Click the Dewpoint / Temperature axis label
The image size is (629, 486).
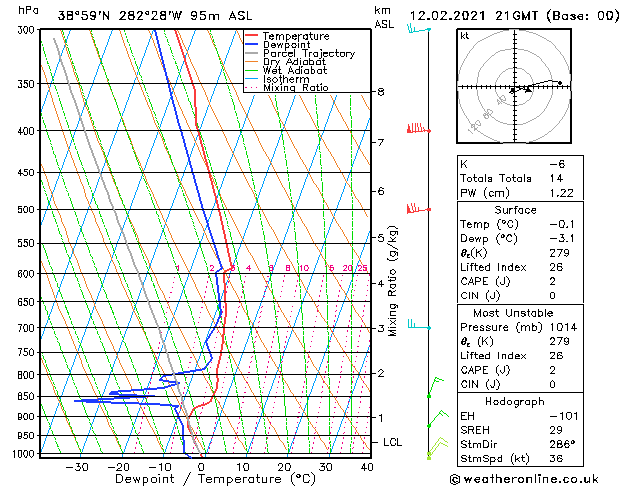point(215,479)
